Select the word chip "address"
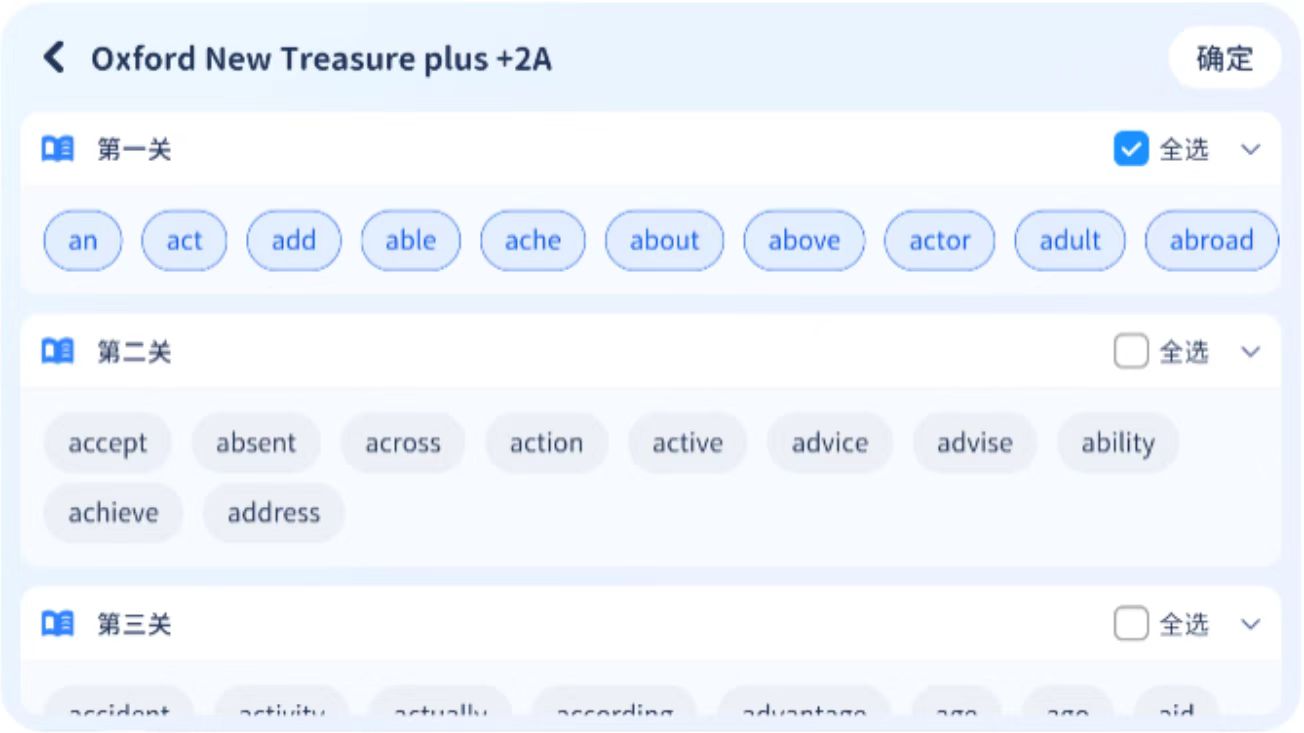This screenshot has height=733, width=1304. tap(274, 513)
